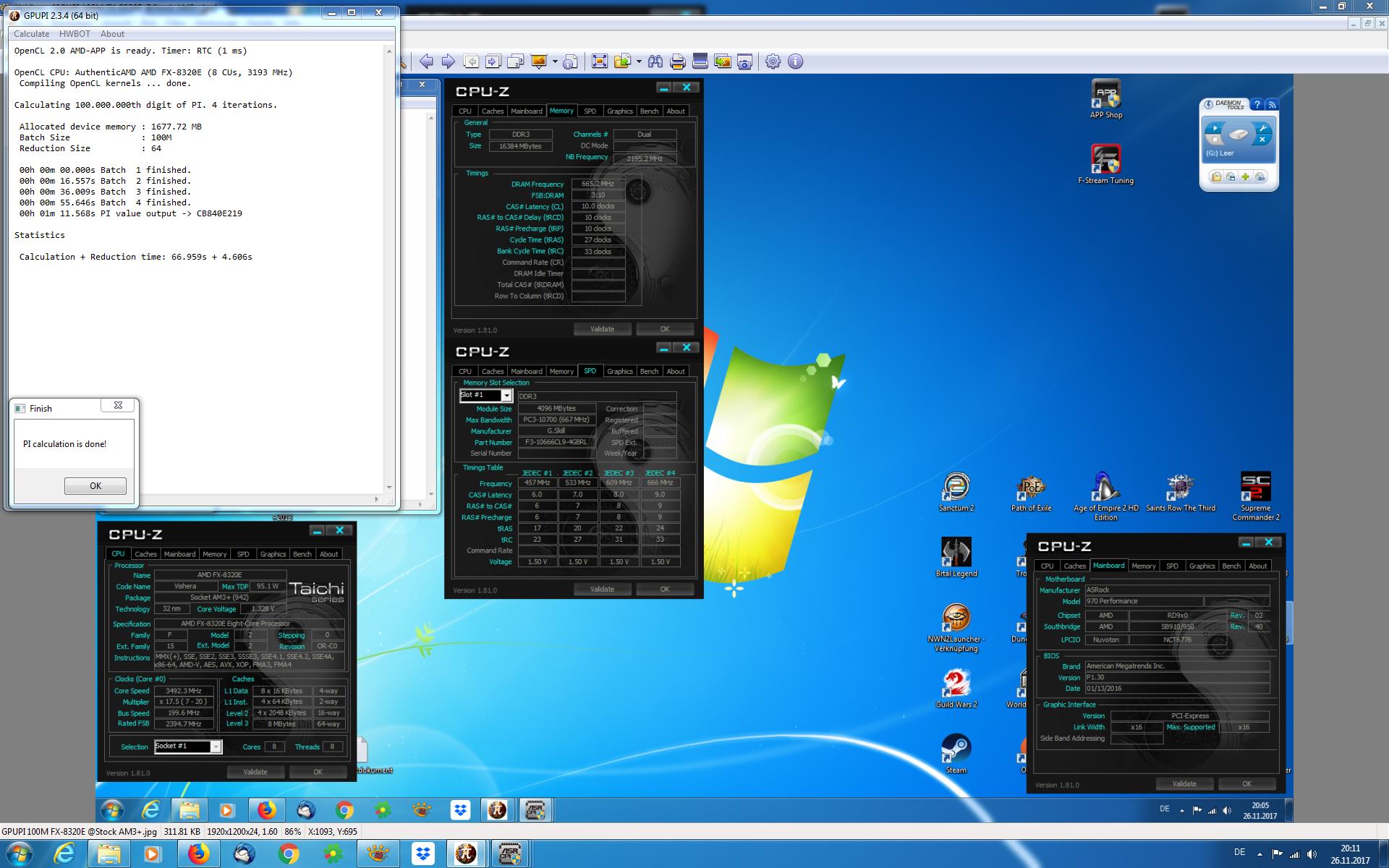This screenshot has width=1389, height=868.
Task: Open Mainboard tab in CPU-Z memory timings window
Action: pyautogui.click(x=527, y=111)
